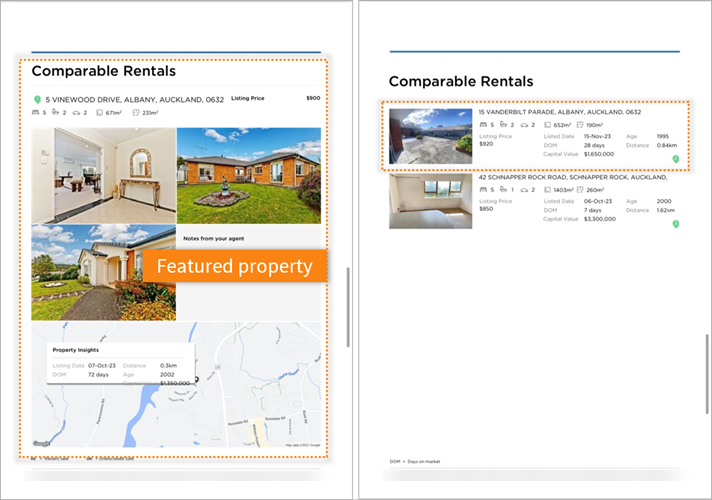Click the '0.84km' distance value

point(667,145)
